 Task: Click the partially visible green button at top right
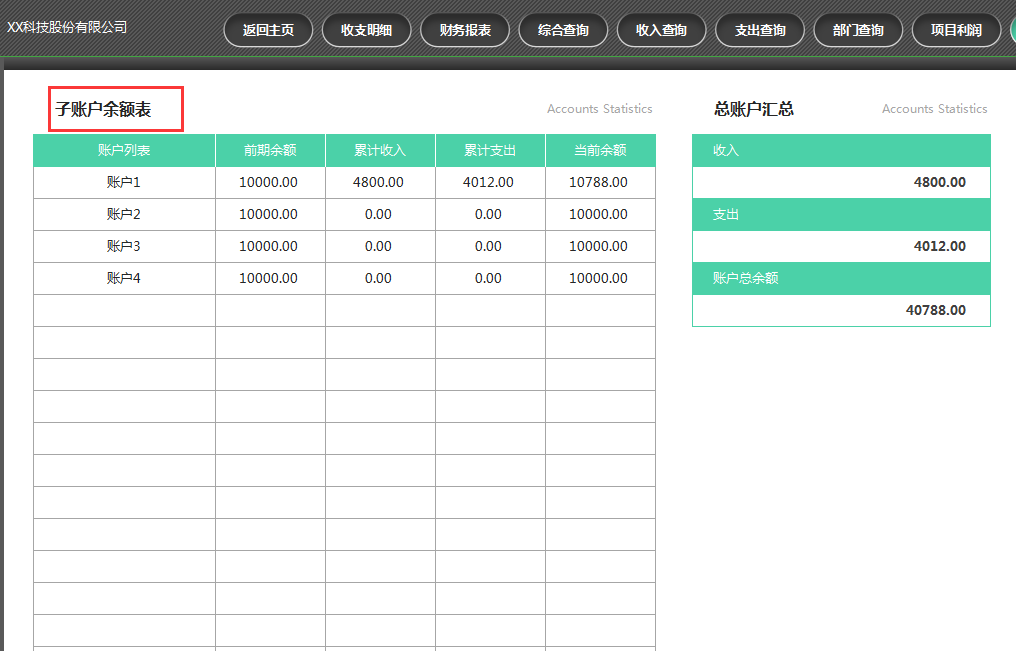point(1010,29)
